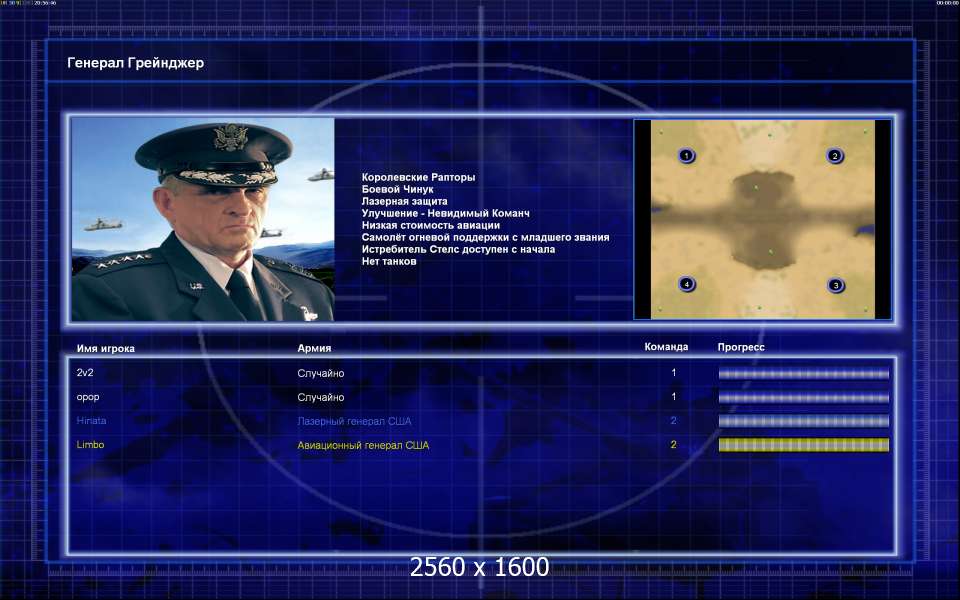Click the "Армия" column header
The width and height of the screenshot is (960, 600).
314,348
